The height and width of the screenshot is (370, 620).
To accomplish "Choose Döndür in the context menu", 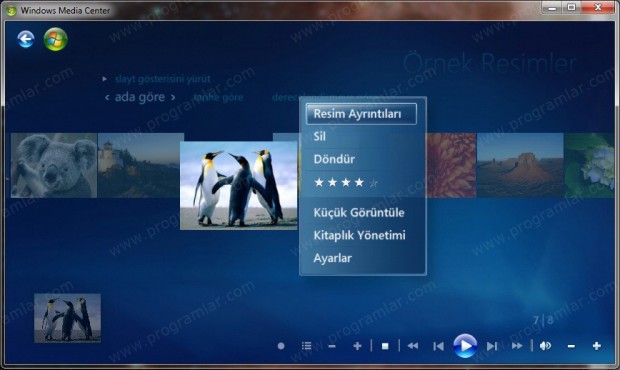I will (334, 159).
